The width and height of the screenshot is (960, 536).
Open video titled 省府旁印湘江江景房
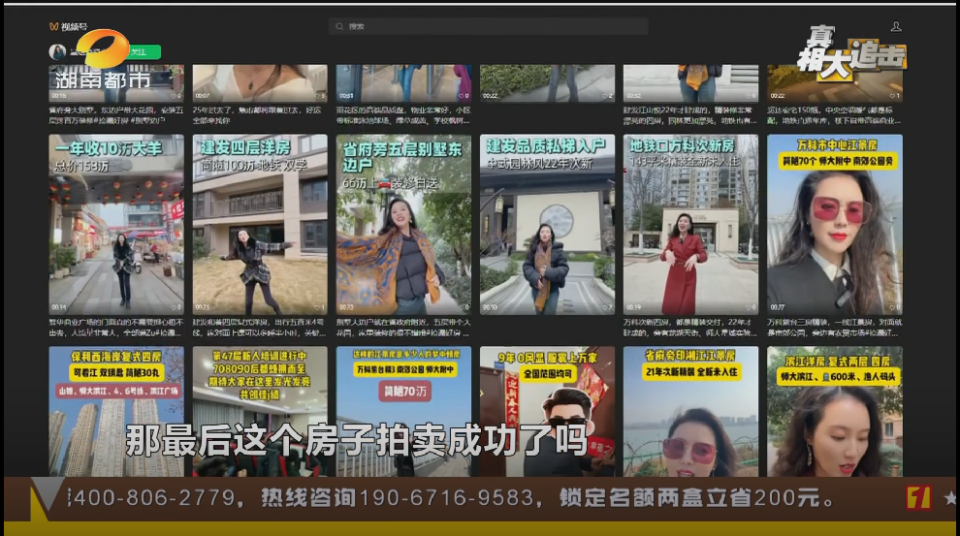click(691, 412)
